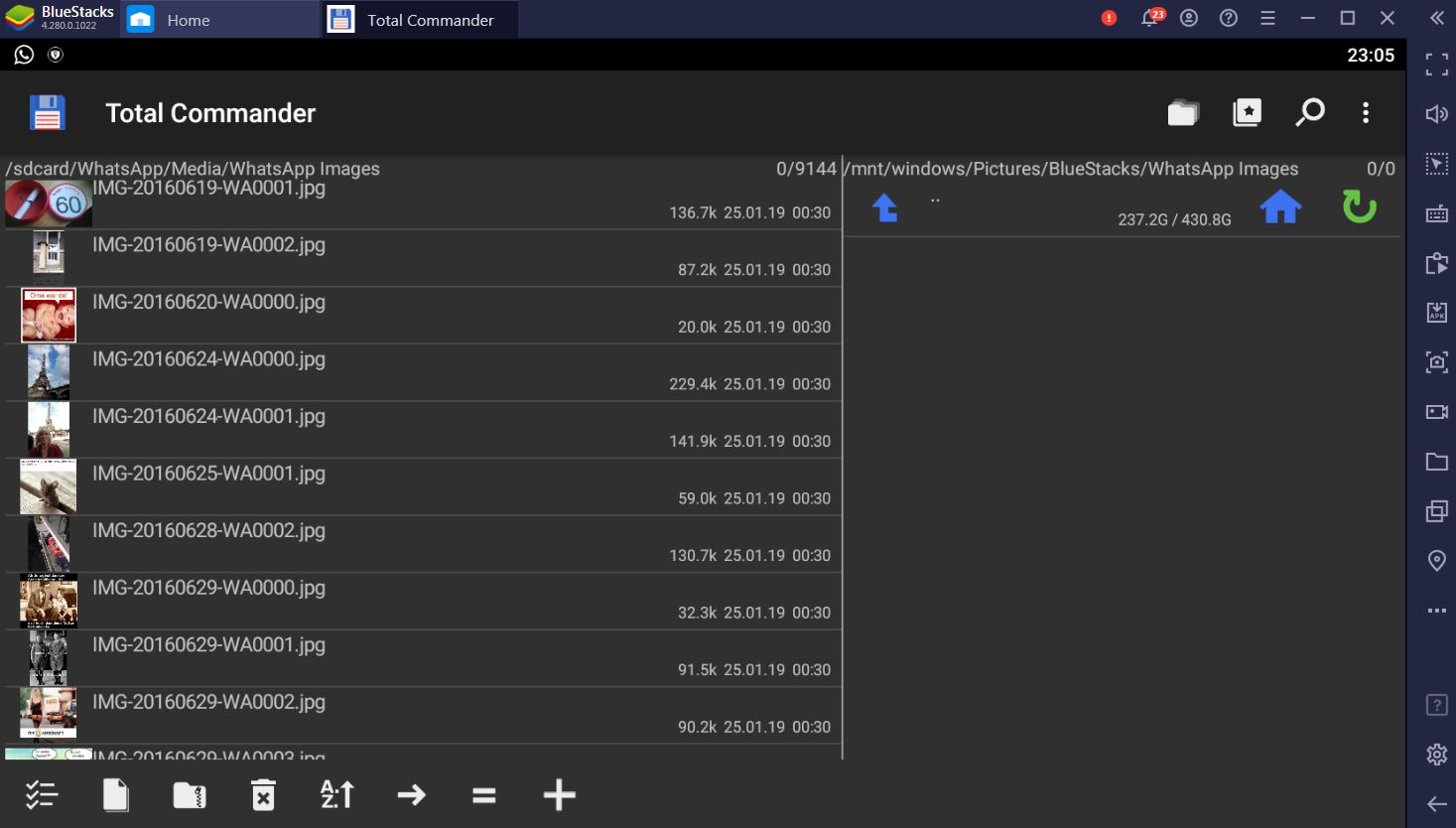Click the BlueStacks help icon in title bar
This screenshot has width=1456, height=828.
(1229, 18)
